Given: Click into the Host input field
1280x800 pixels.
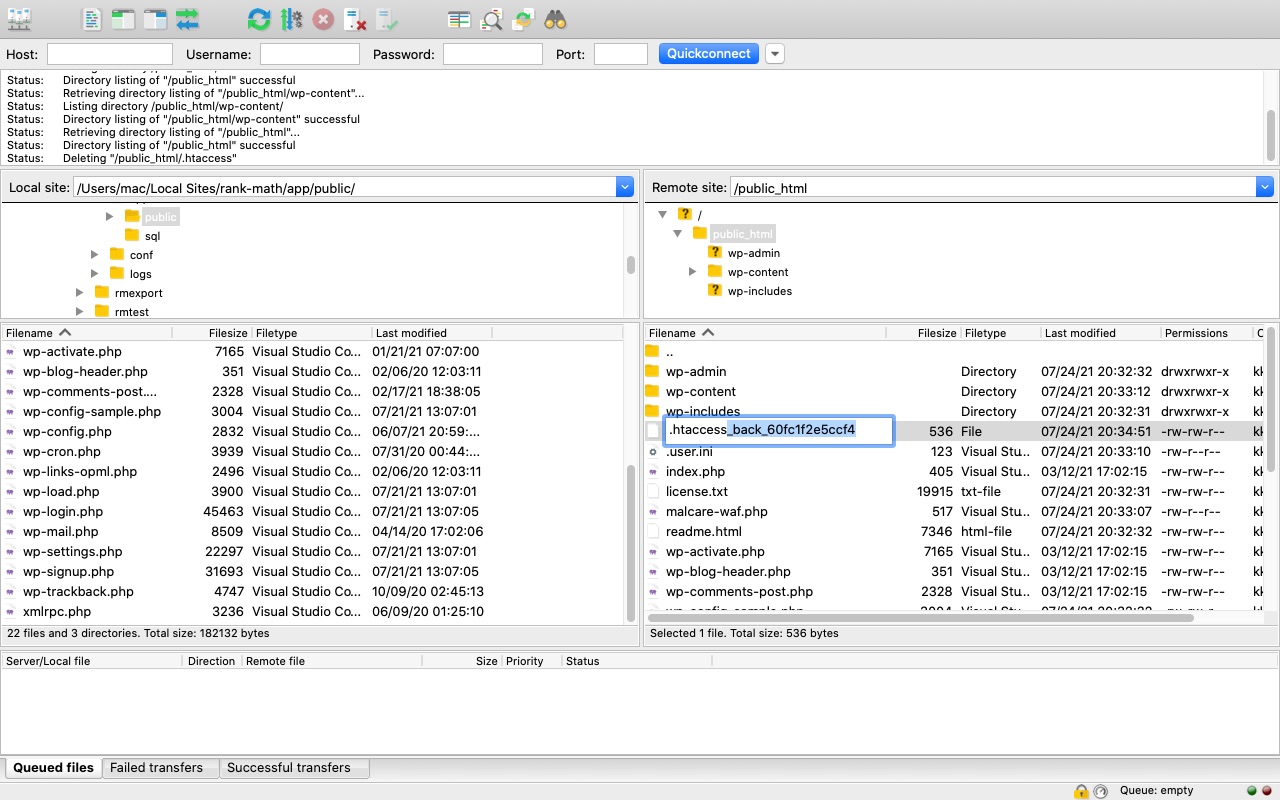Looking at the screenshot, I should tap(110, 54).
